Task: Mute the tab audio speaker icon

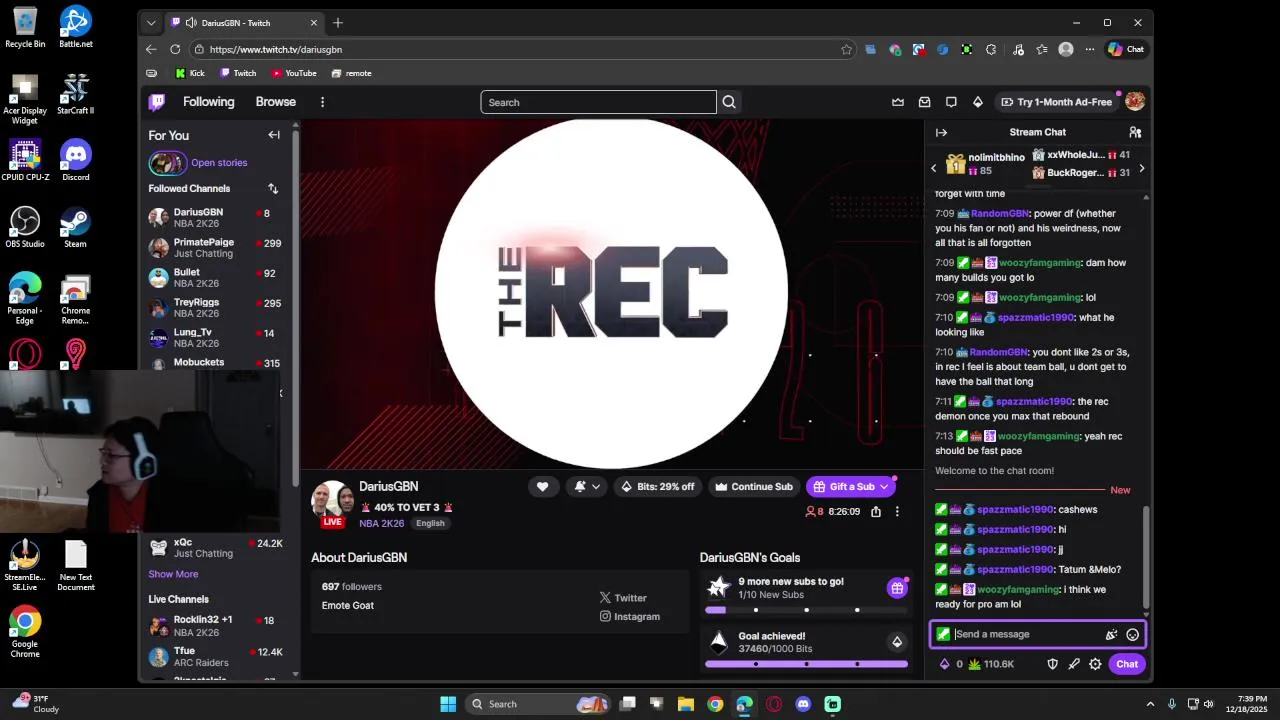Action: (x=190, y=23)
